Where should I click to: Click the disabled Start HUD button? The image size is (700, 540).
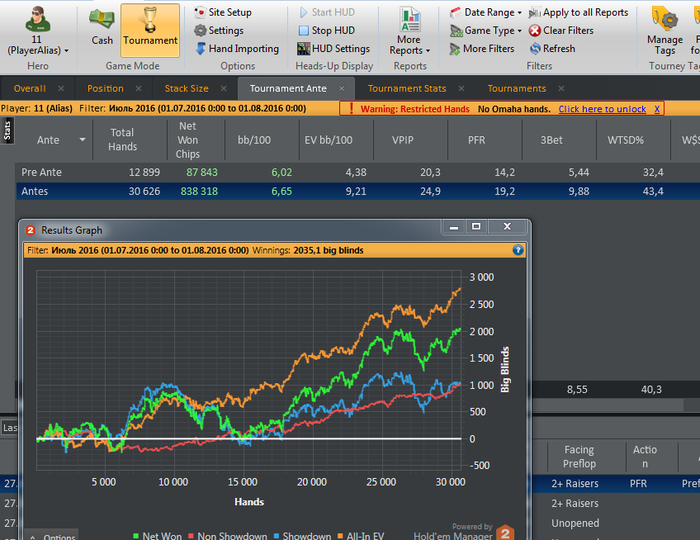pyautogui.click(x=327, y=12)
